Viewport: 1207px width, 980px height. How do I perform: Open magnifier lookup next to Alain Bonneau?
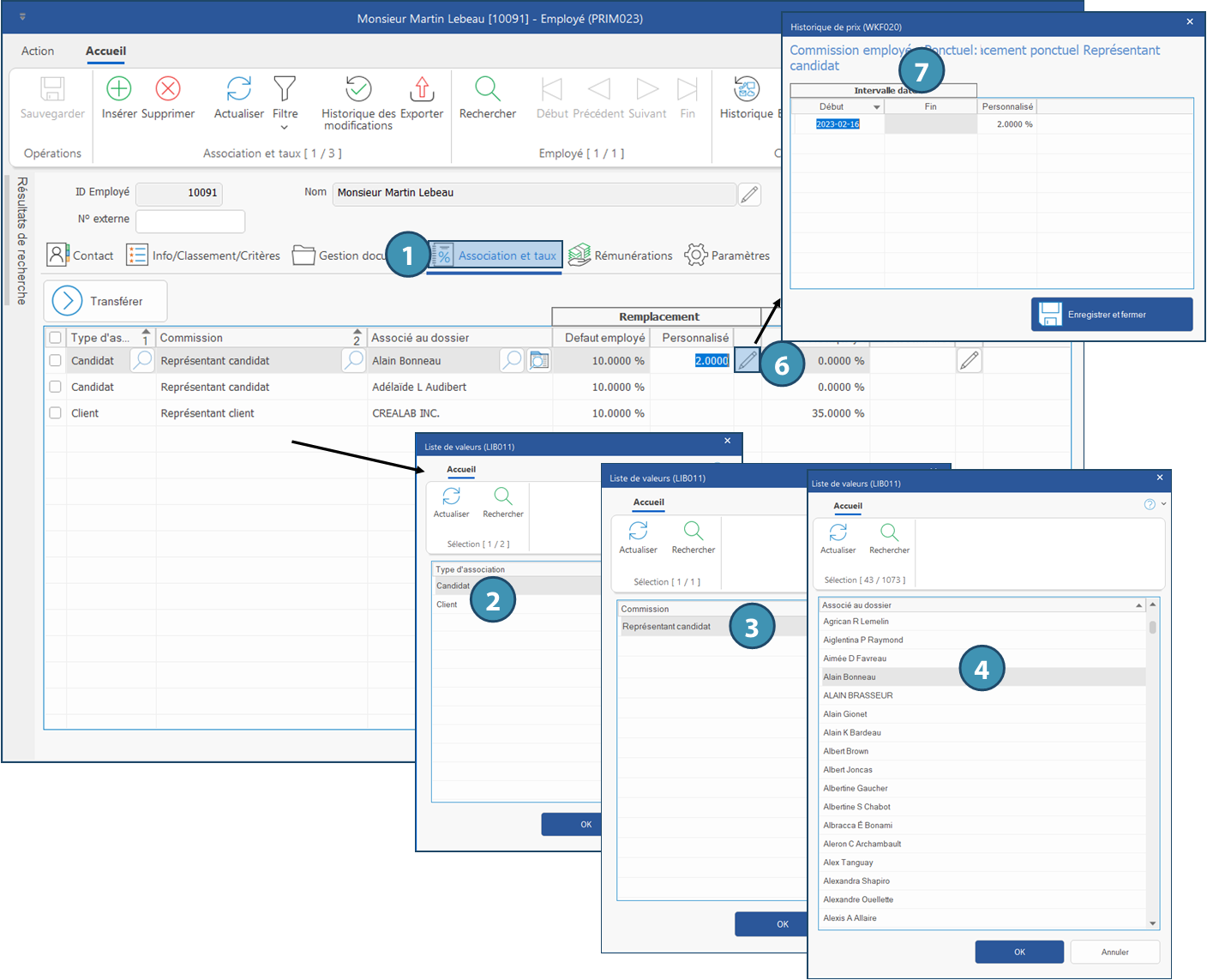[512, 361]
